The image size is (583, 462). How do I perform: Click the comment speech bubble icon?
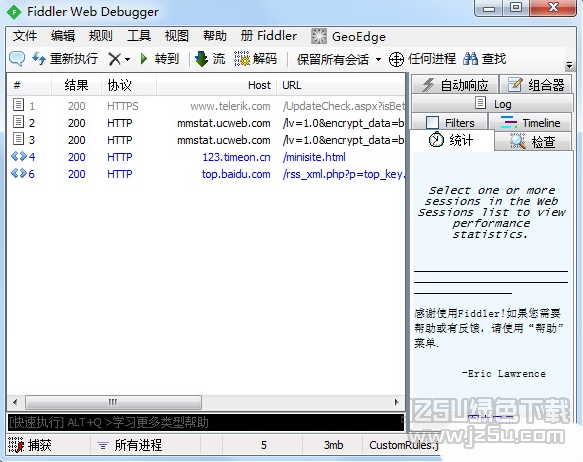tap(17, 59)
